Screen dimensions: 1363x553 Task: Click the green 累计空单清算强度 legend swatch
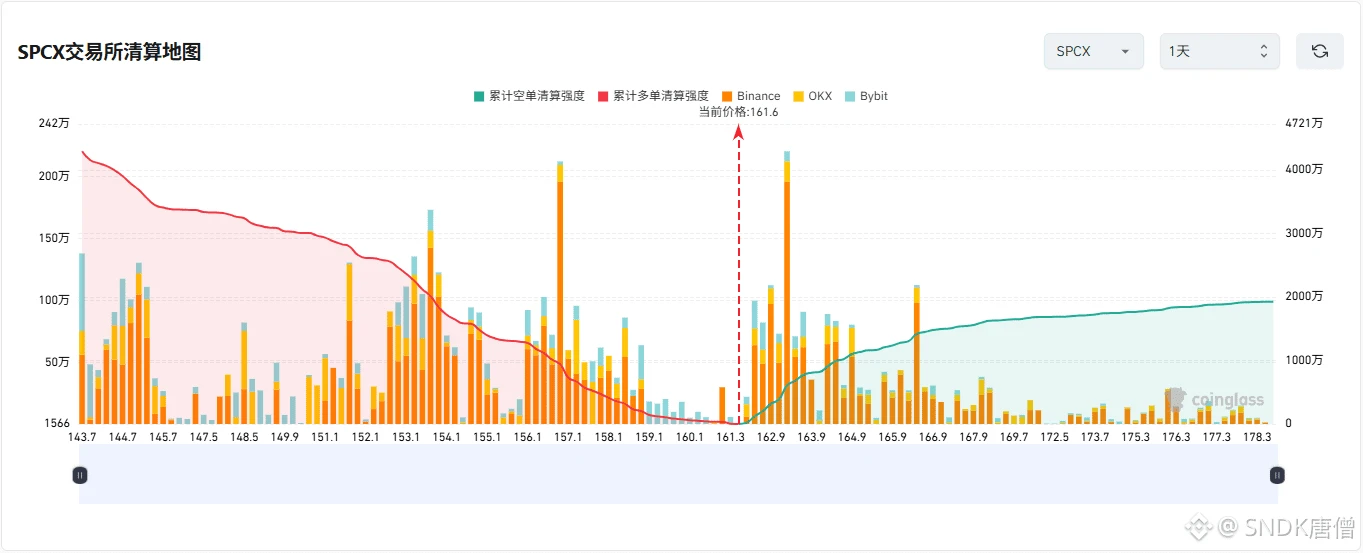point(479,96)
